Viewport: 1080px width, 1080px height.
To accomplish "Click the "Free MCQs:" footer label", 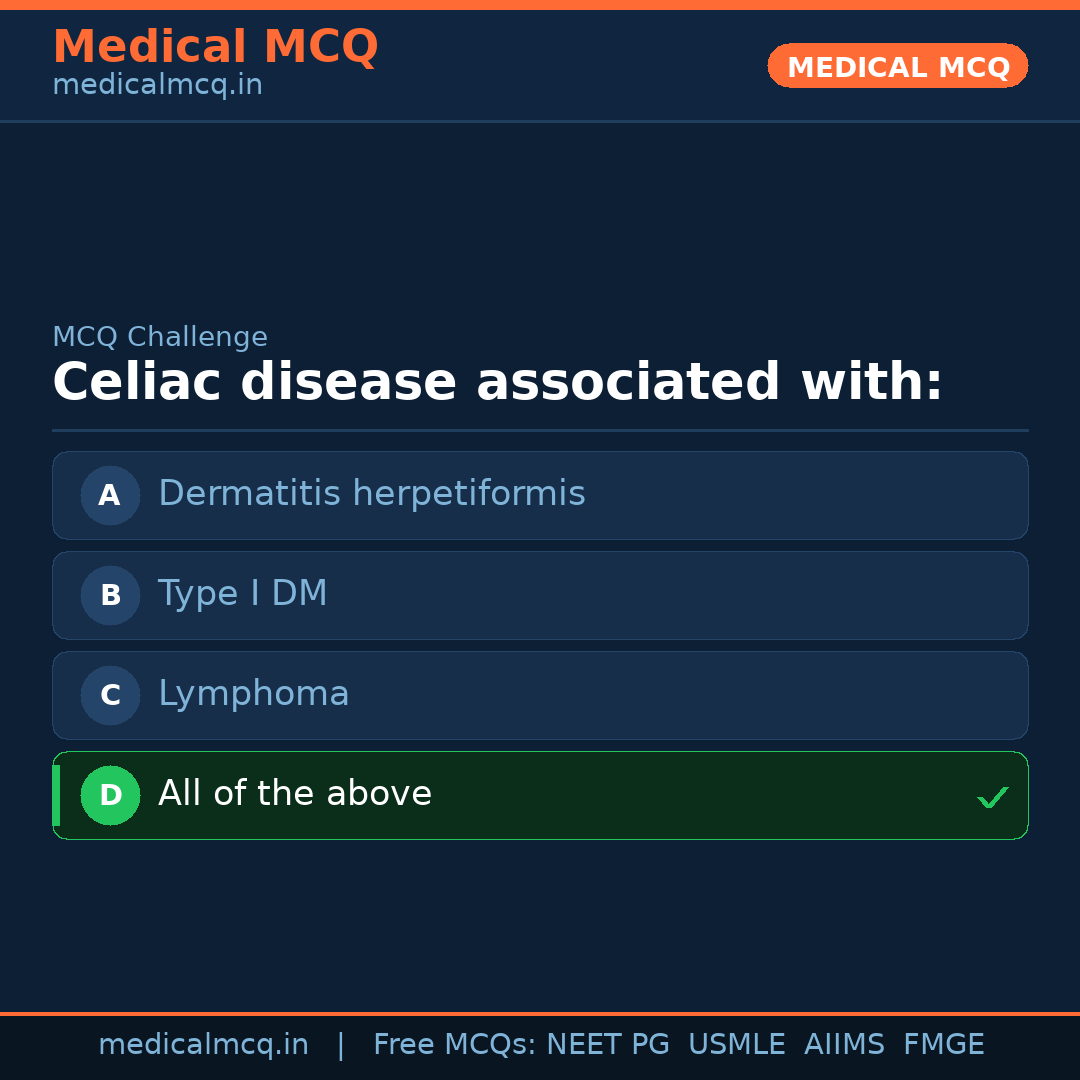I will (455, 1045).
